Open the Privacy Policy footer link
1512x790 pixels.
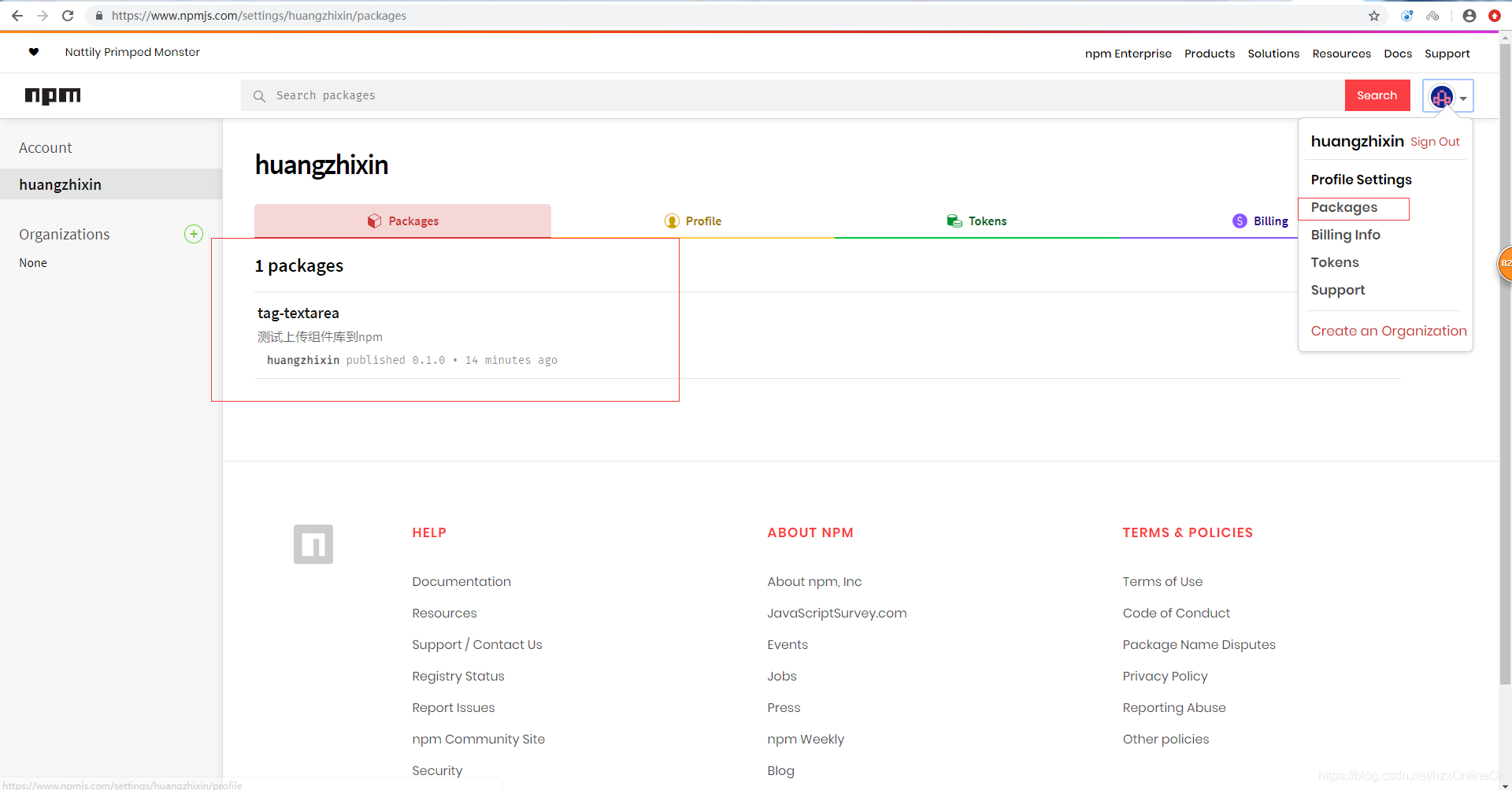(1165, 676)
